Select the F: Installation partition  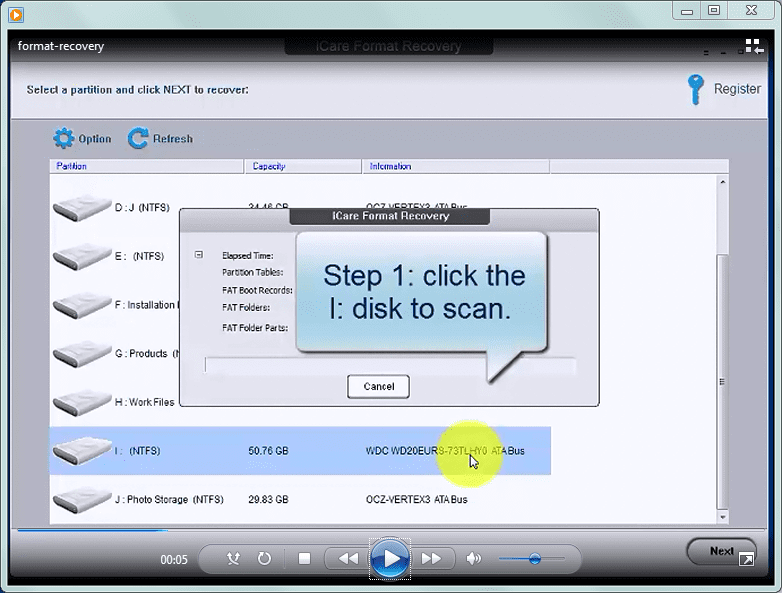coord(145,305)
